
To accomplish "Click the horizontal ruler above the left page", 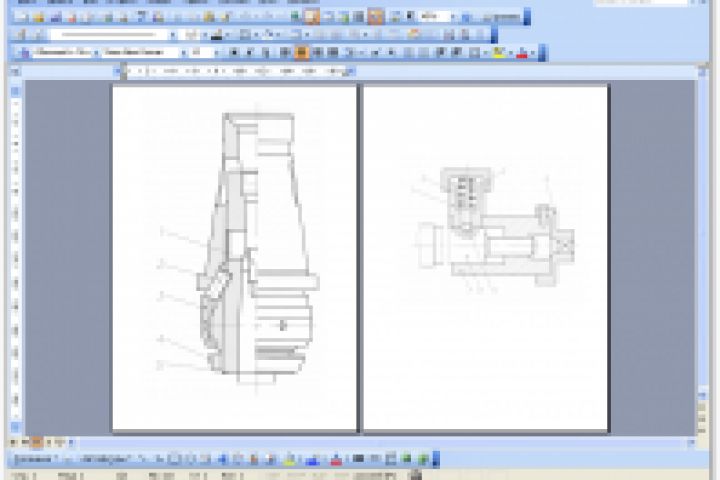I will tap(236, 71).
